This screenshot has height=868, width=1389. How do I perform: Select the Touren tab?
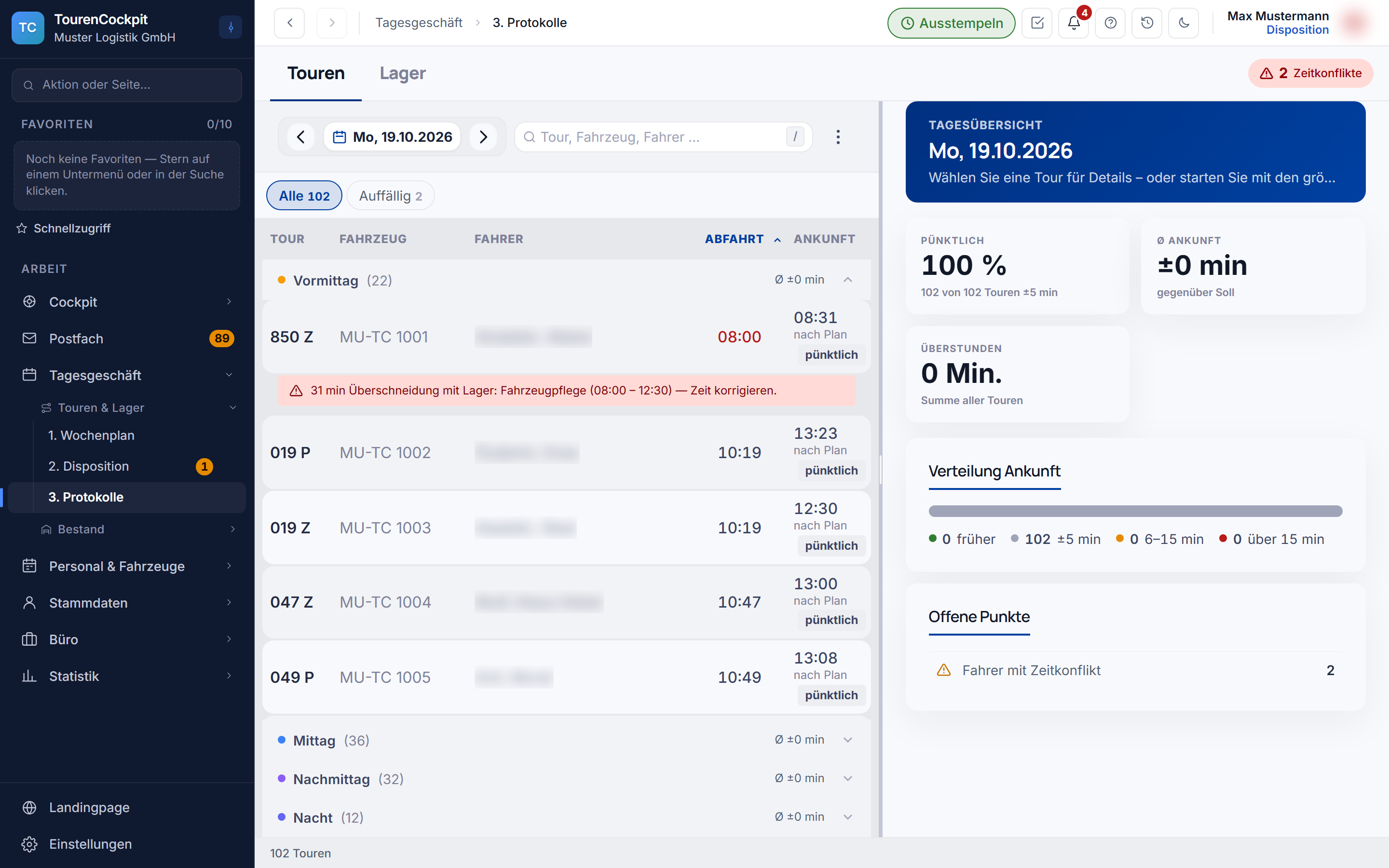[316, 73]
